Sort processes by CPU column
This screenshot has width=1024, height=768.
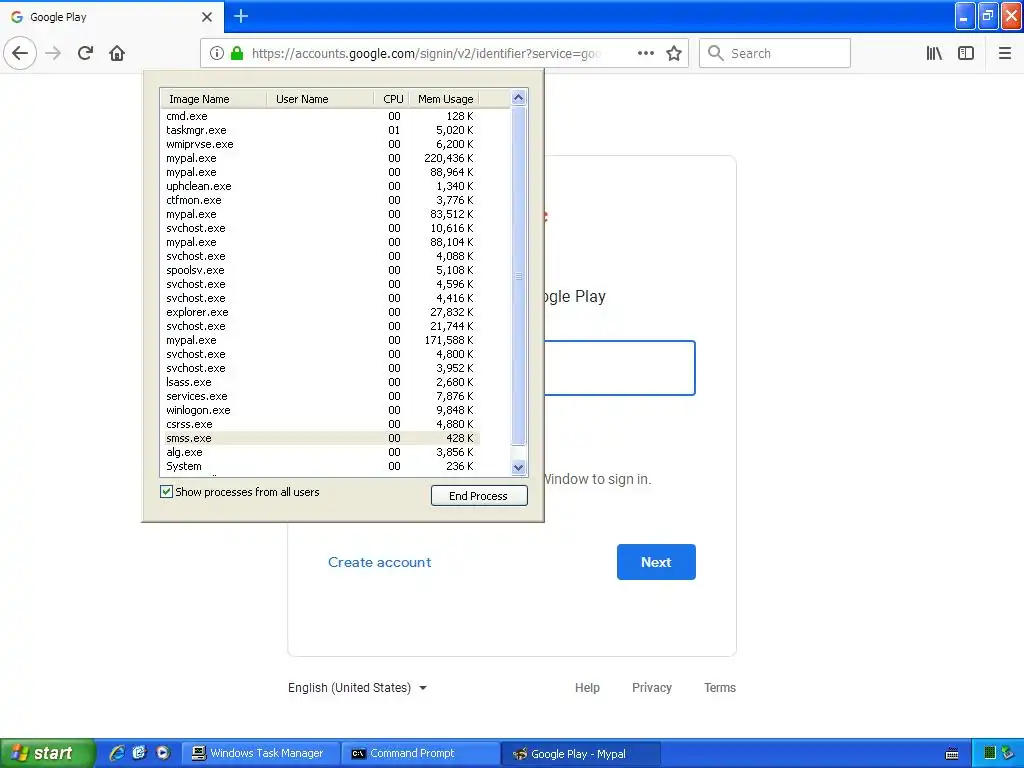point(391,99)
